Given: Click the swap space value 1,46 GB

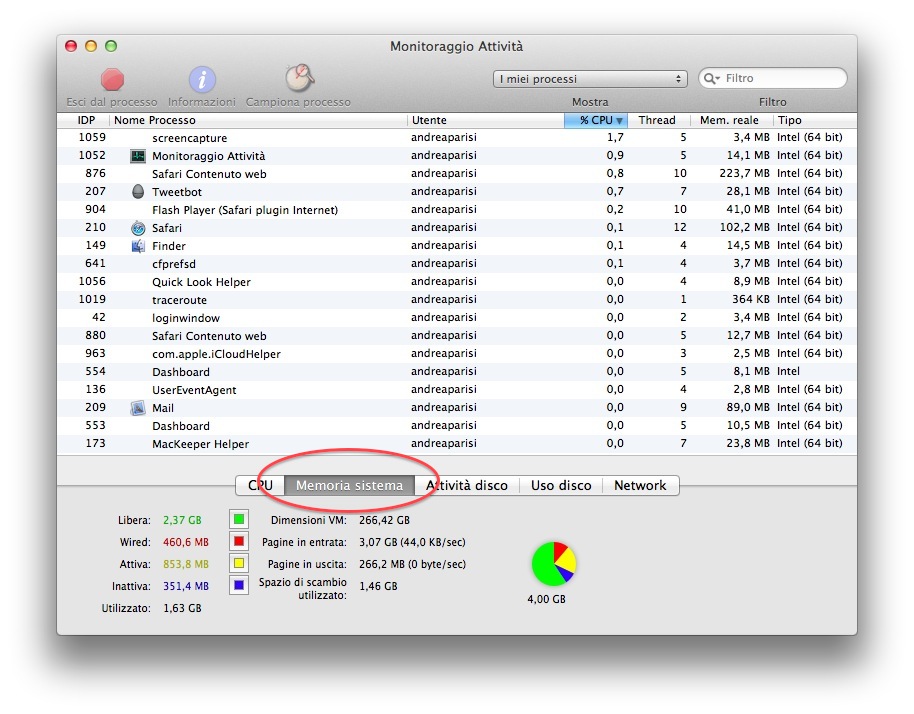Looking at the screenshot, I should tap(378, 586).
